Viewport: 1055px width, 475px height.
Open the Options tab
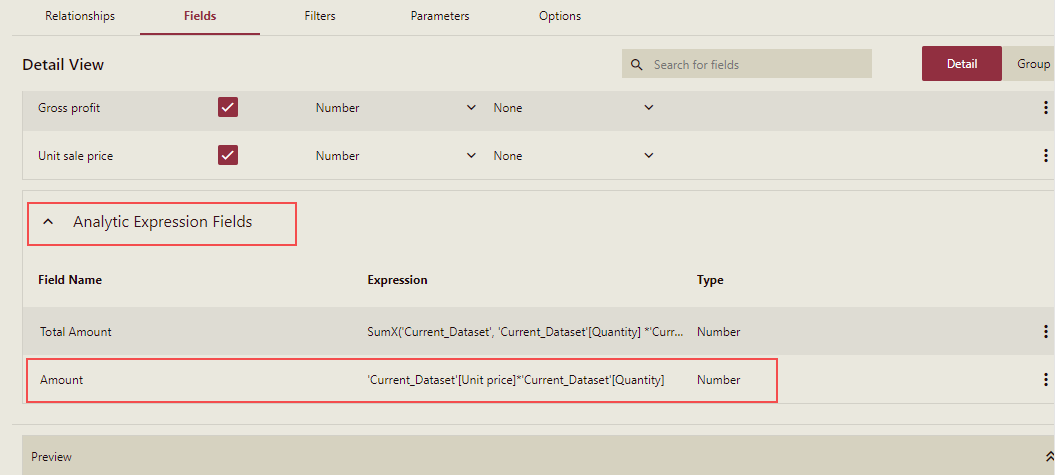(x=560, y=15)
